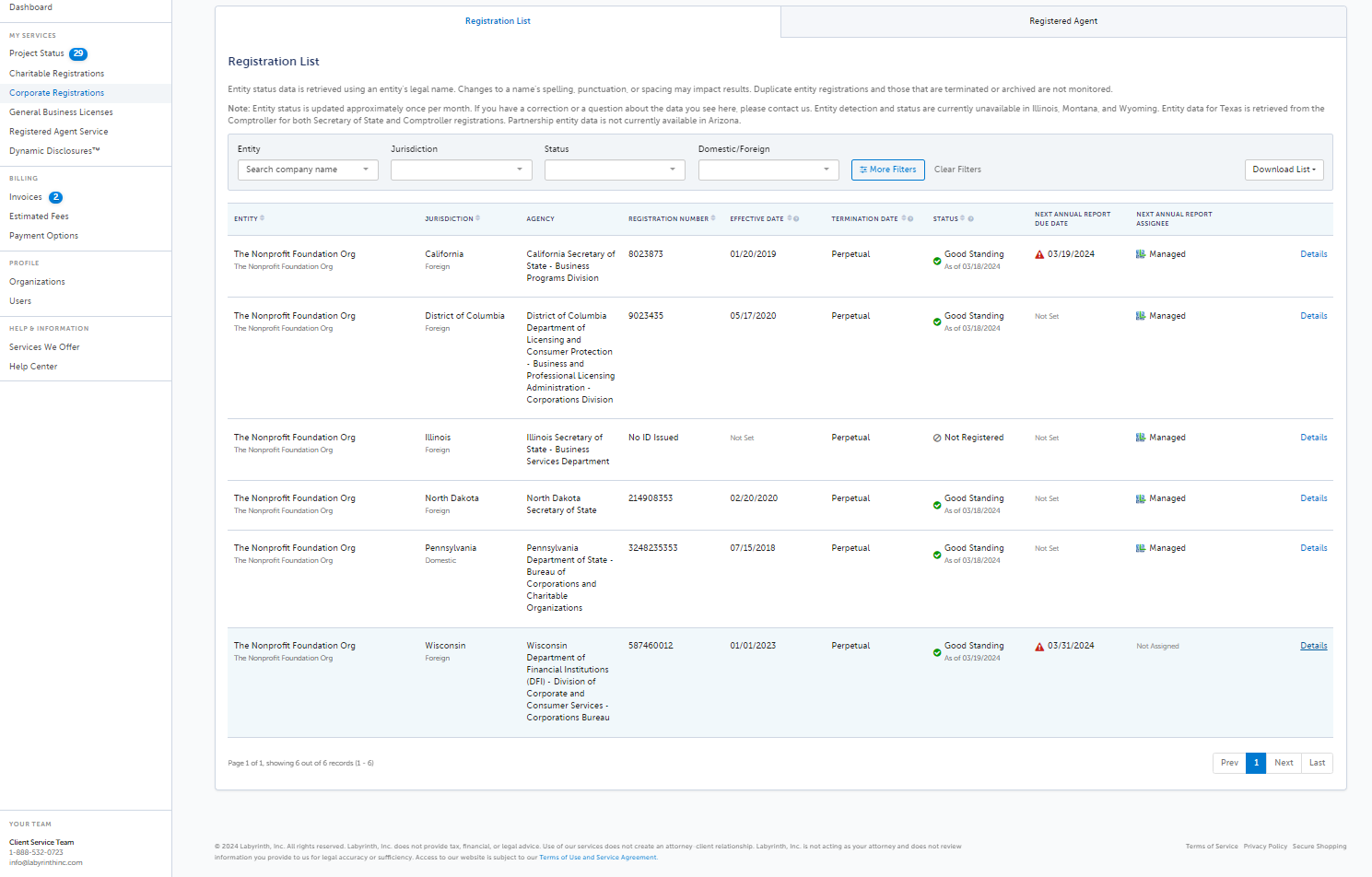Click the California annual report warning icon

[1039, 254]
